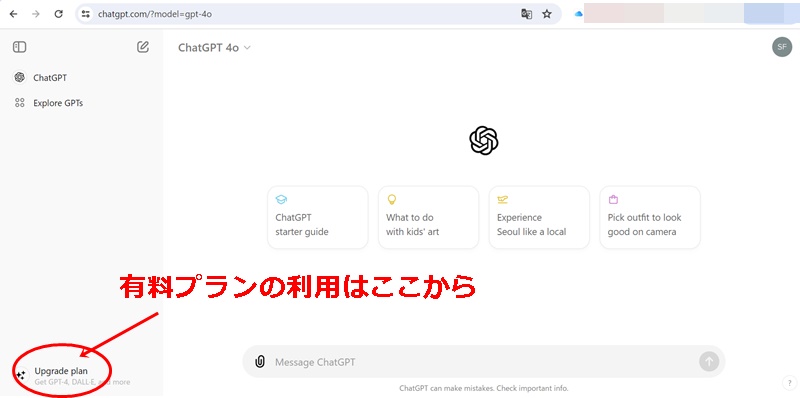Close the sidebar with panel toggle
The image size is (800, 398).
tap(19, 47)
